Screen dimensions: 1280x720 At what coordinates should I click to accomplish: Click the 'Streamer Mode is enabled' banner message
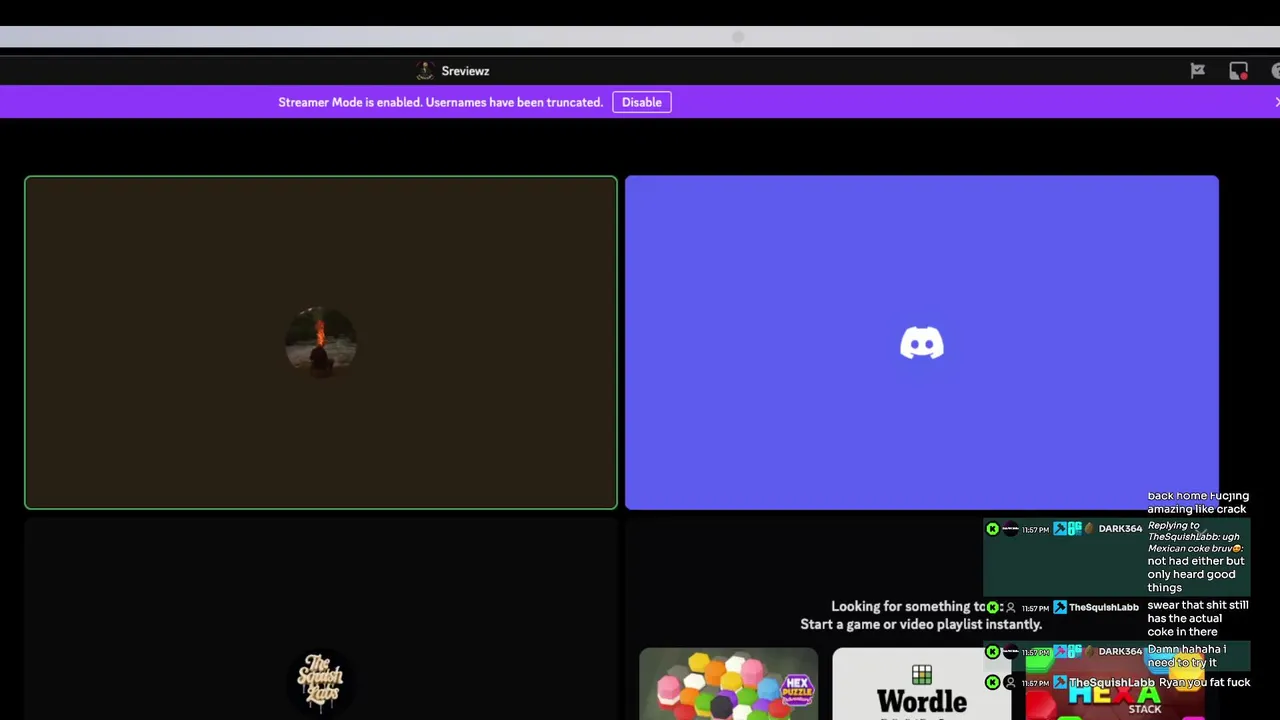[440, 102]
